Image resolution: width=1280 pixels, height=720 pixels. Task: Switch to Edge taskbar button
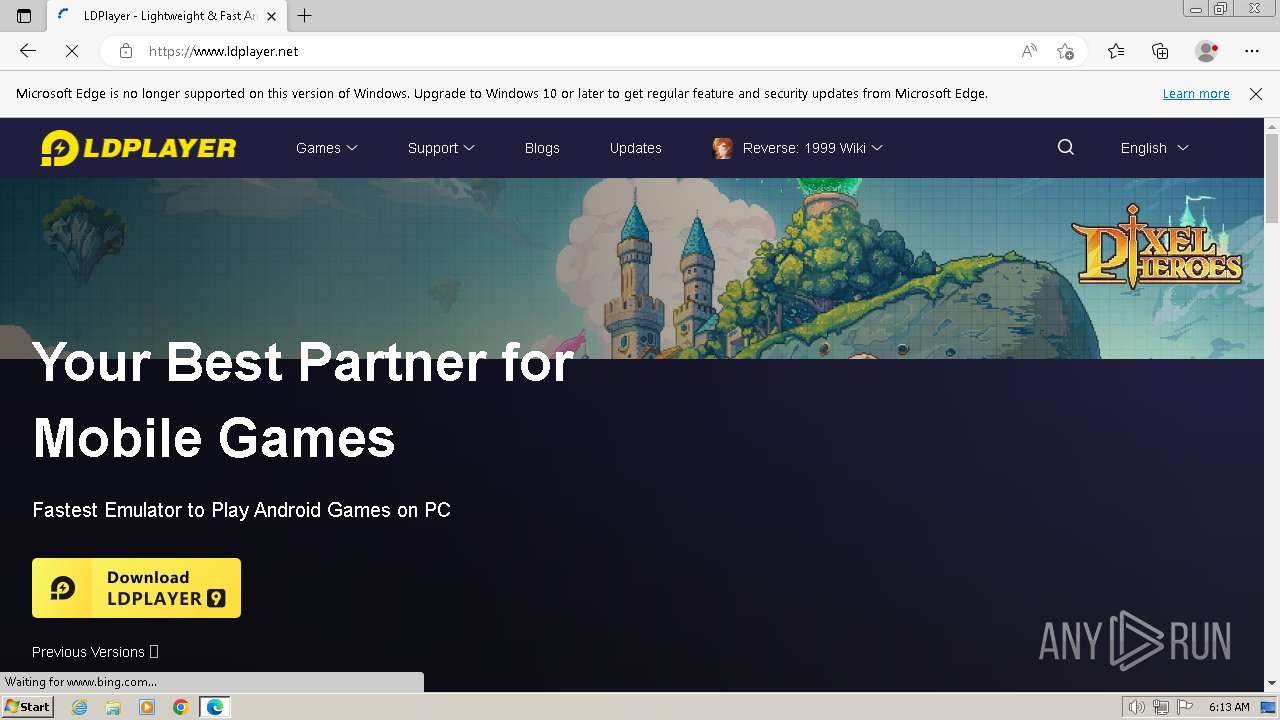pos(215,707)
